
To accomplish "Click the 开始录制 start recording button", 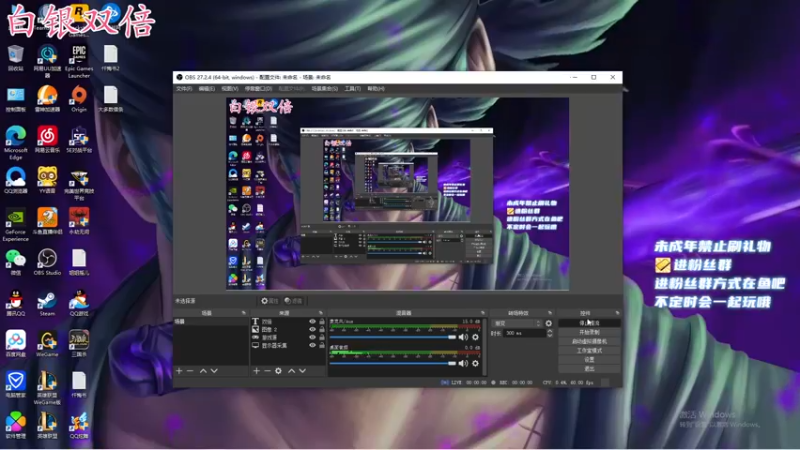I will (589, 332).
